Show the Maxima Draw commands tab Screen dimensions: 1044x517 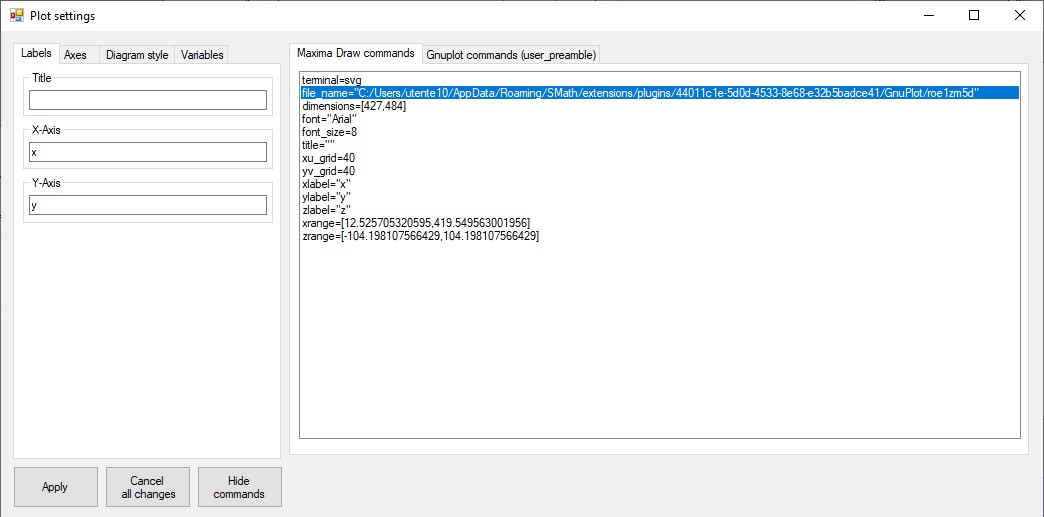pos(355,53)
